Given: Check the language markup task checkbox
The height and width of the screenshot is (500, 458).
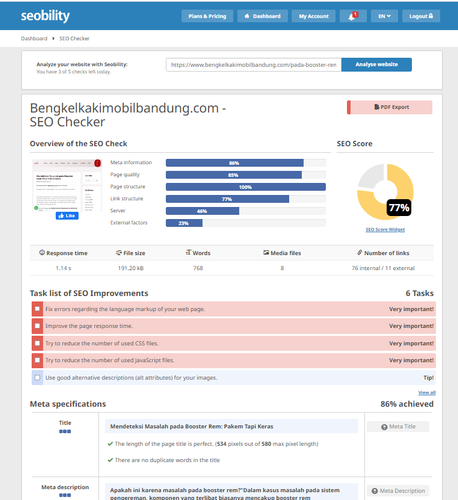Looking at the screenshot, I should coord(37,309).
